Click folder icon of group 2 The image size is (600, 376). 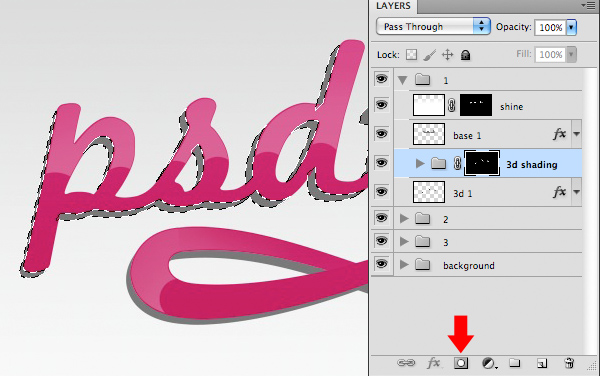[423, 218]
